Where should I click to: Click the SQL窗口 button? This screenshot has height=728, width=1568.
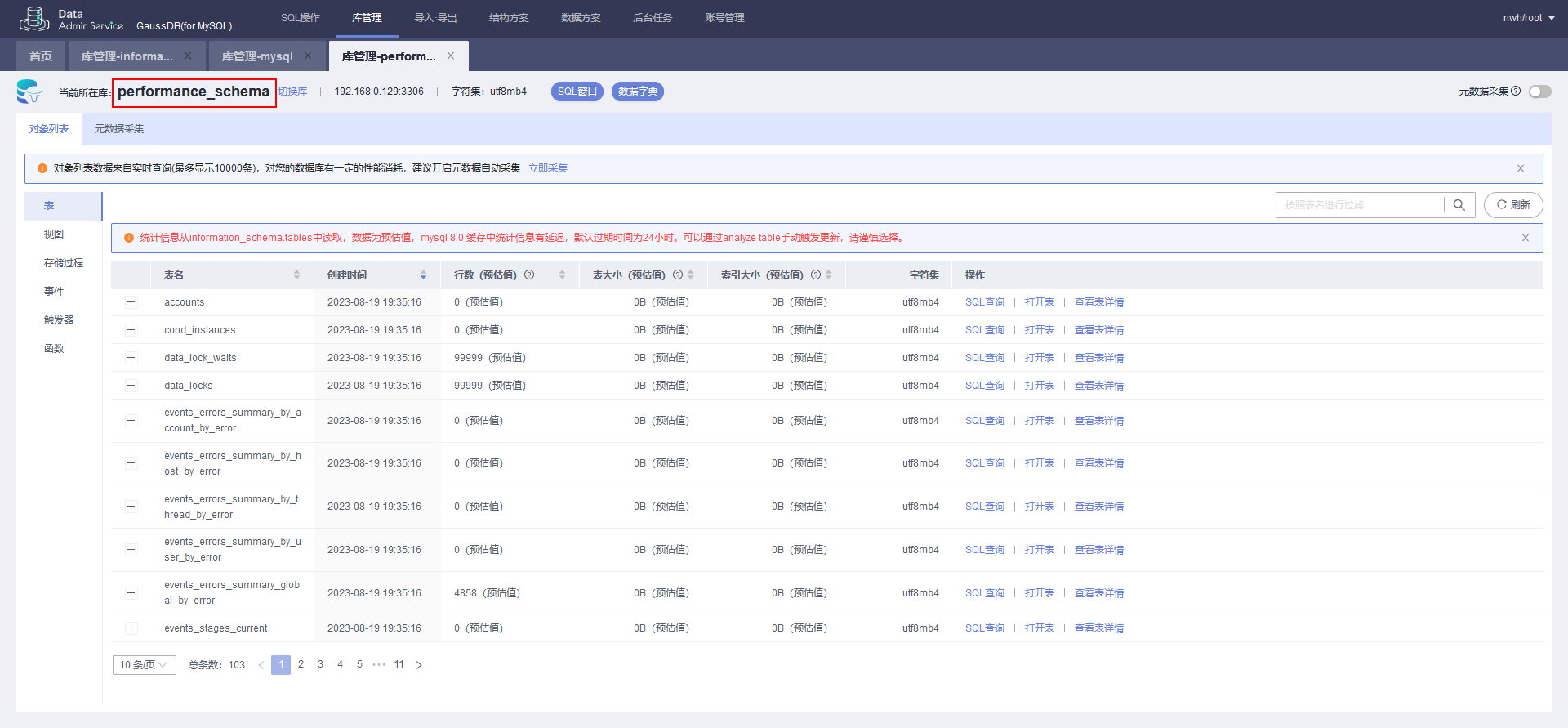577,92
